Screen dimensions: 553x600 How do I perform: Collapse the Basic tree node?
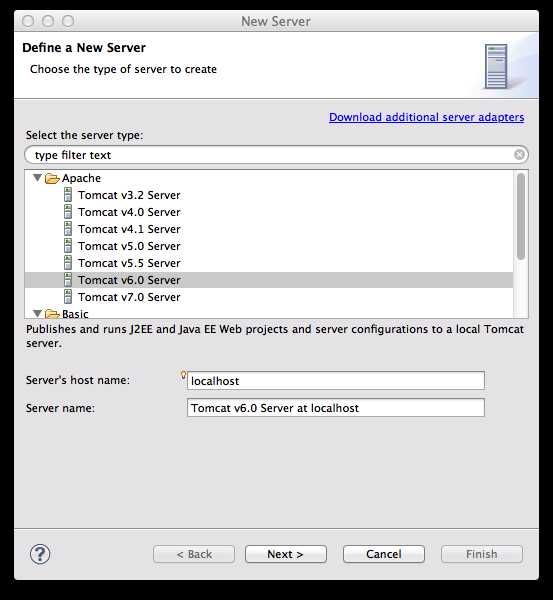coord(37,313)
